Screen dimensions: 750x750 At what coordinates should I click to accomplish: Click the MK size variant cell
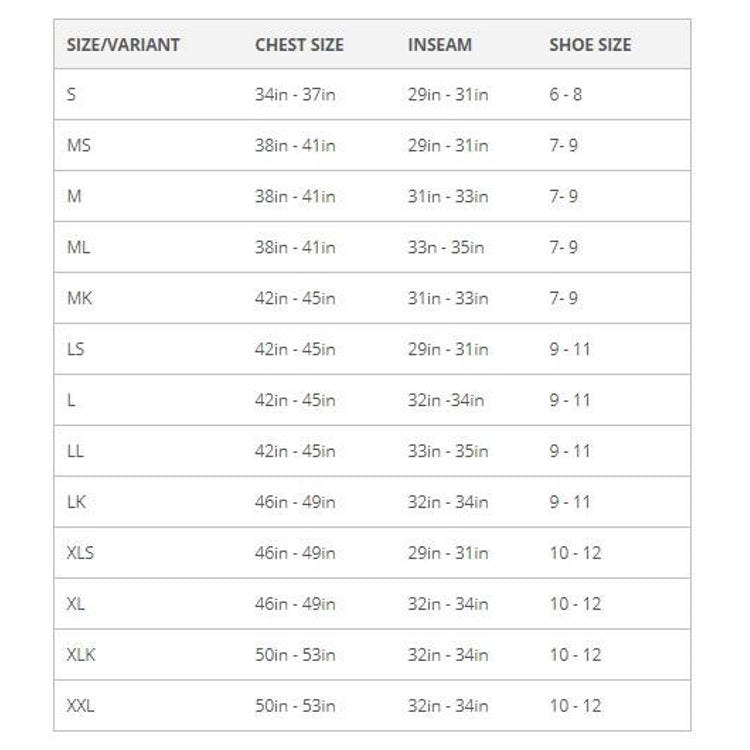click(79, 298)
